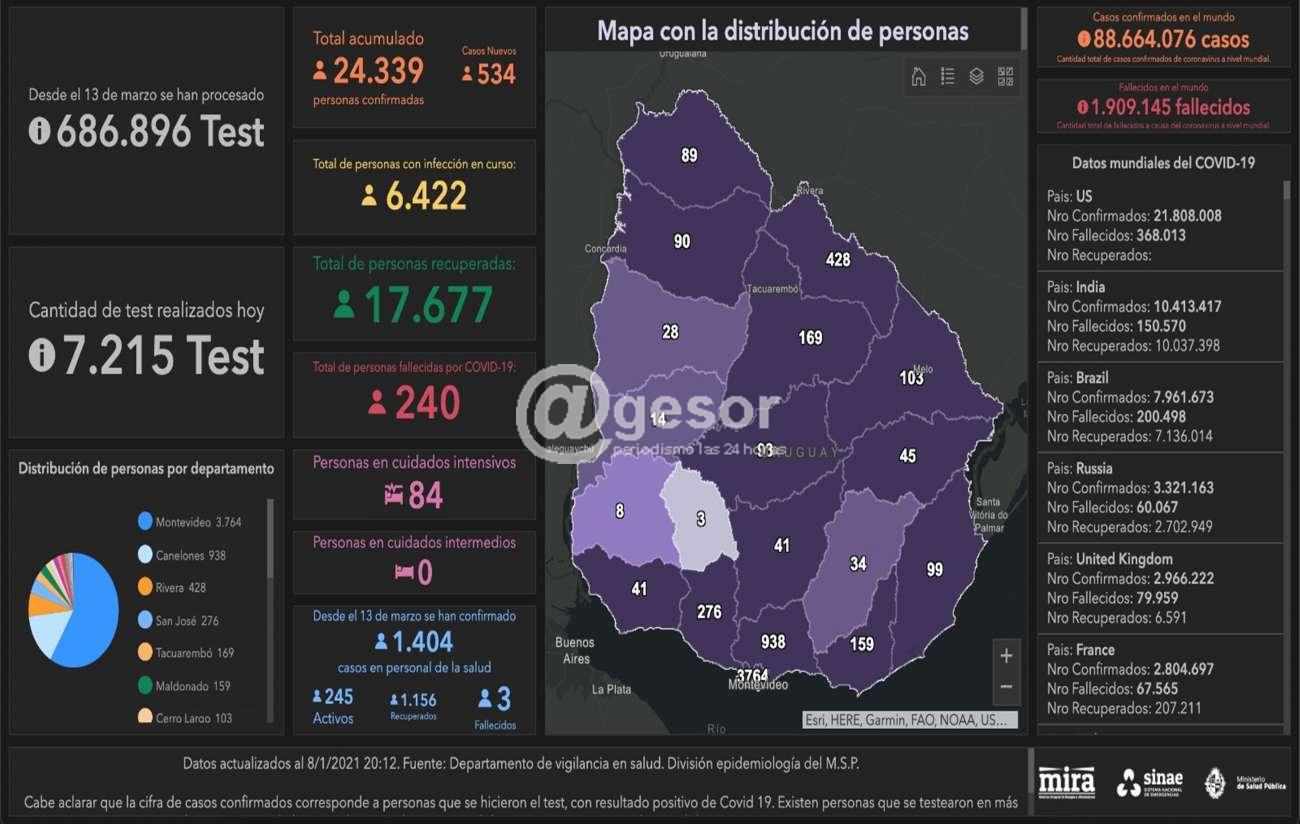Image resolution: width=1300 pixels, height=824 pixels.
Task: Click the sinae logo in footer
Action: (x=1150, y=782)
